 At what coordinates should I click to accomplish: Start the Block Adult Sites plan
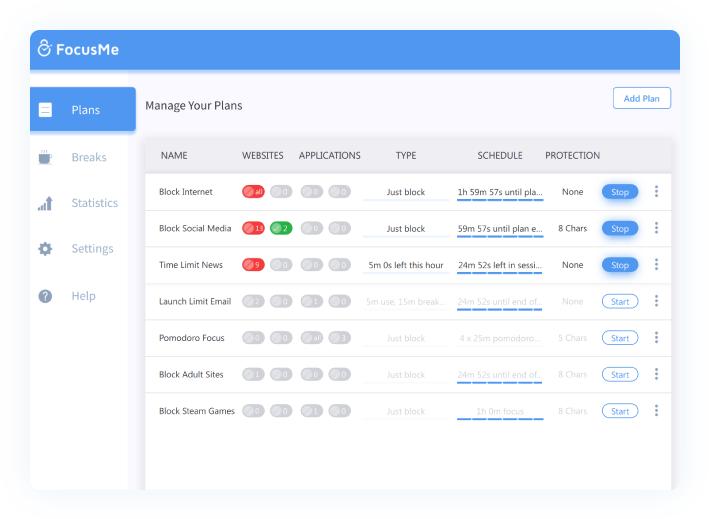[x=620, y=375]
